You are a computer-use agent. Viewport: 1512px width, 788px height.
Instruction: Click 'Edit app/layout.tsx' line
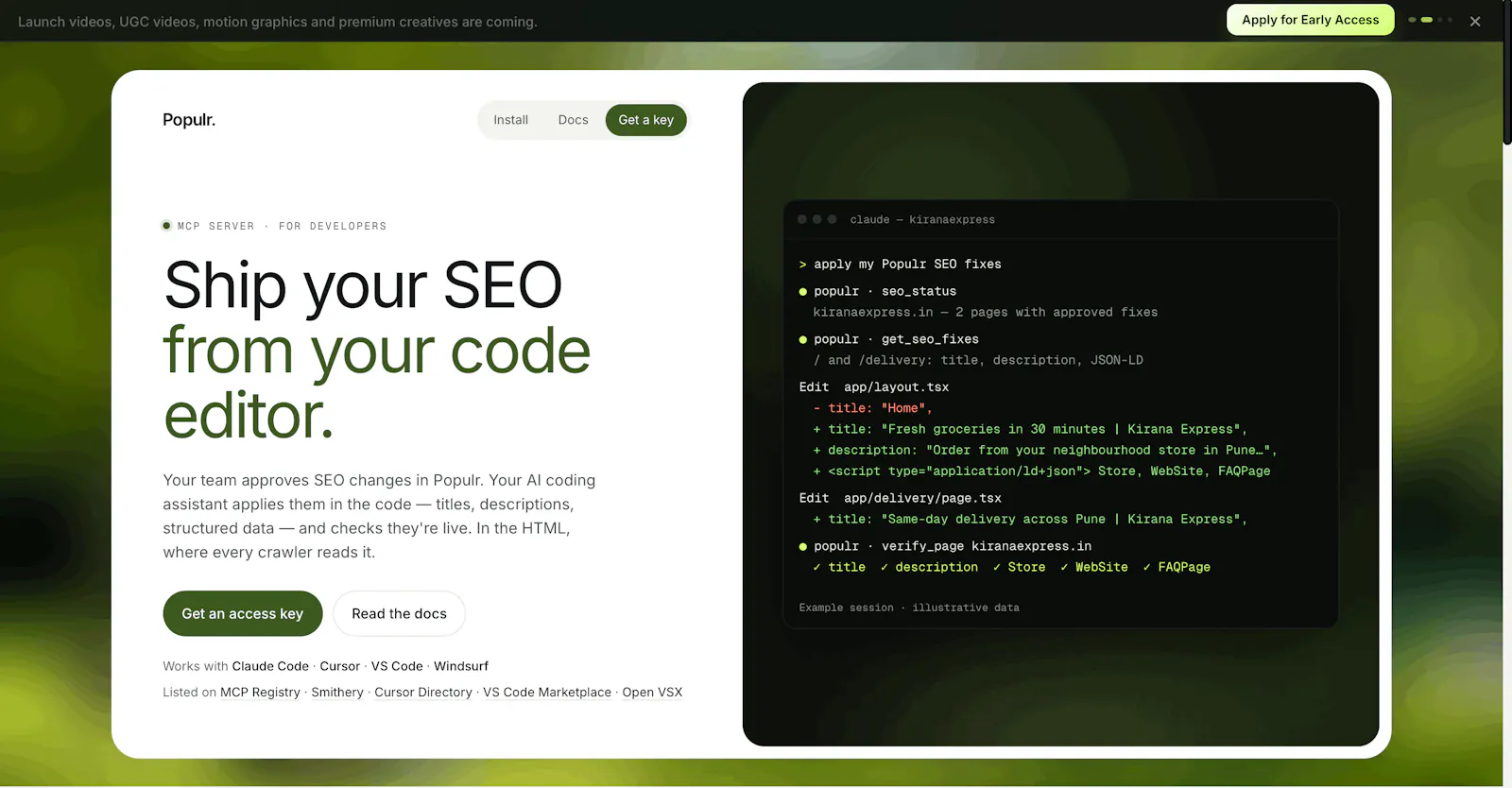(874, 387)
